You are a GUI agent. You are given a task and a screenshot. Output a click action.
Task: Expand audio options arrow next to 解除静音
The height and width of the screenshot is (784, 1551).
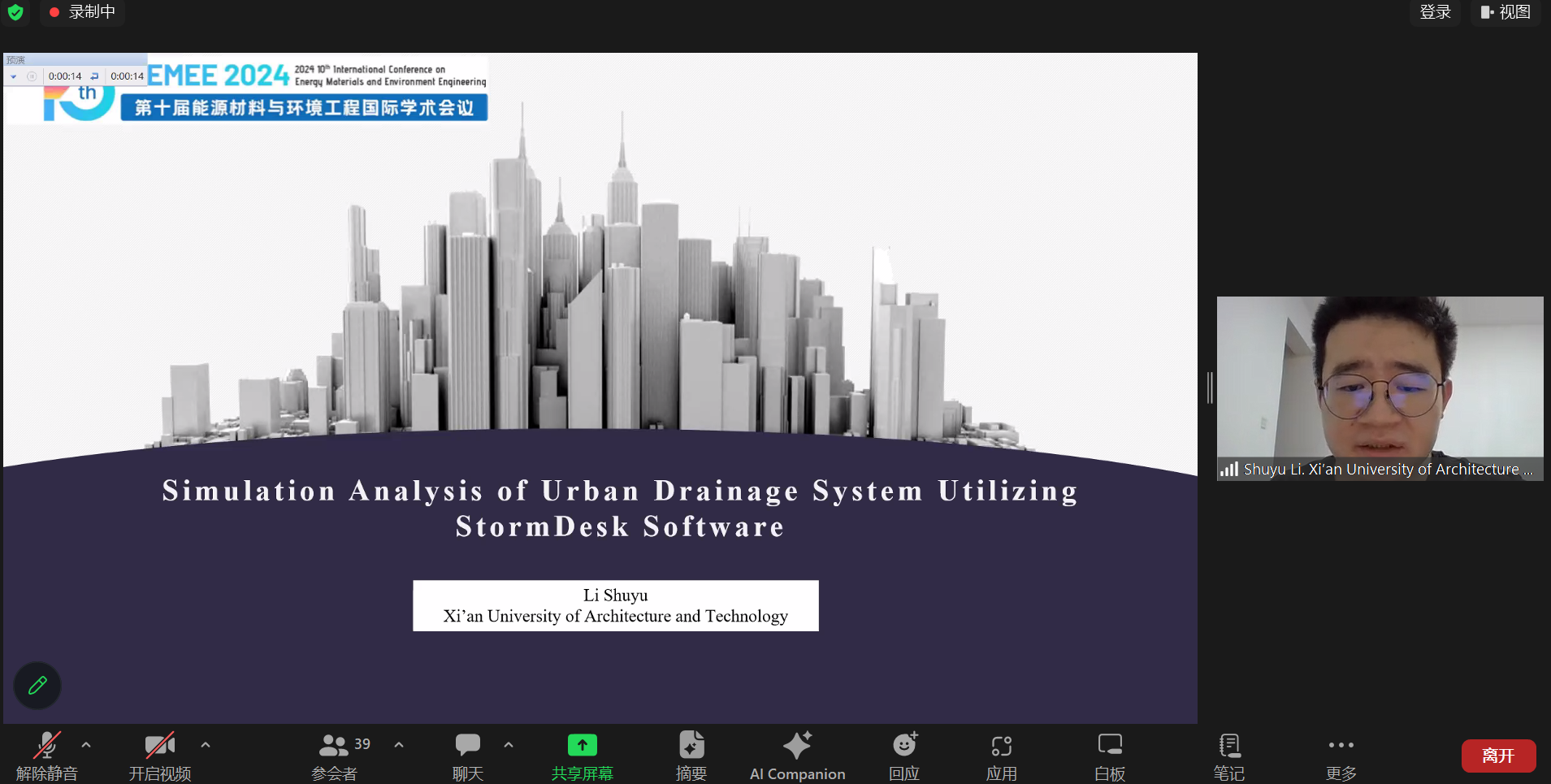tap(86, 744)
